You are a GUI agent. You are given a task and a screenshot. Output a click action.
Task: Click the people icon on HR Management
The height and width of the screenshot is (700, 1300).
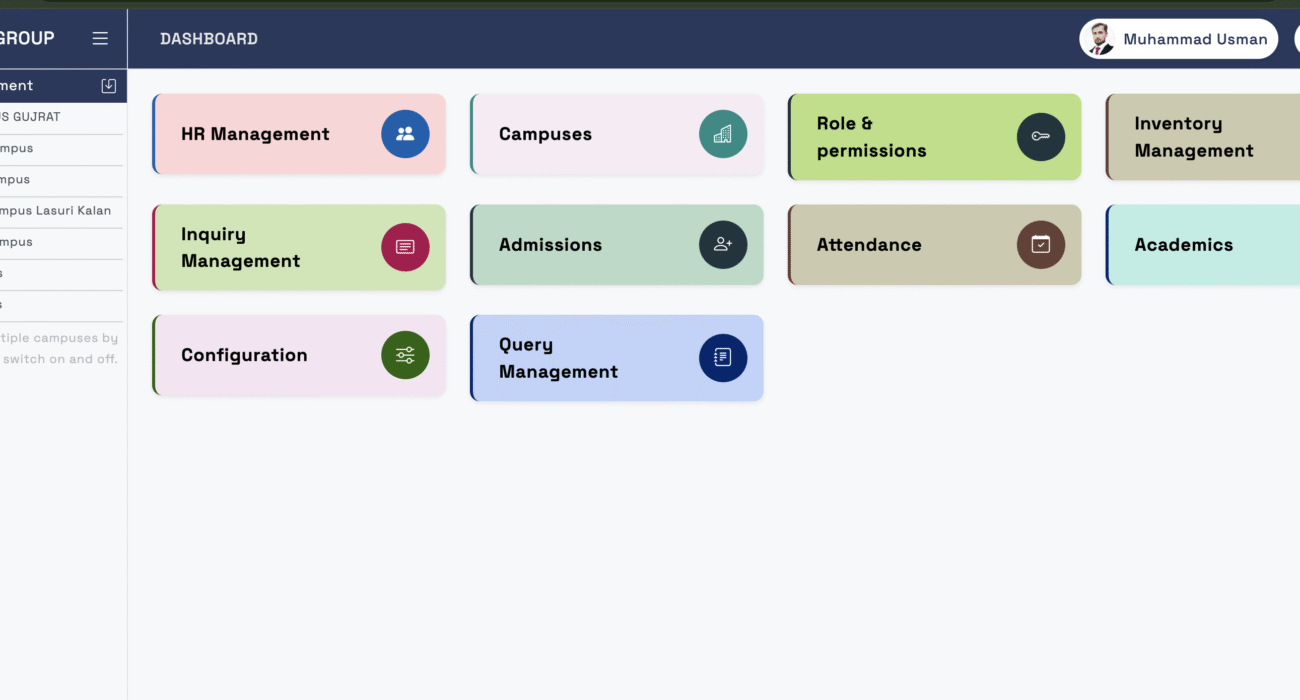tap(405, 134)
